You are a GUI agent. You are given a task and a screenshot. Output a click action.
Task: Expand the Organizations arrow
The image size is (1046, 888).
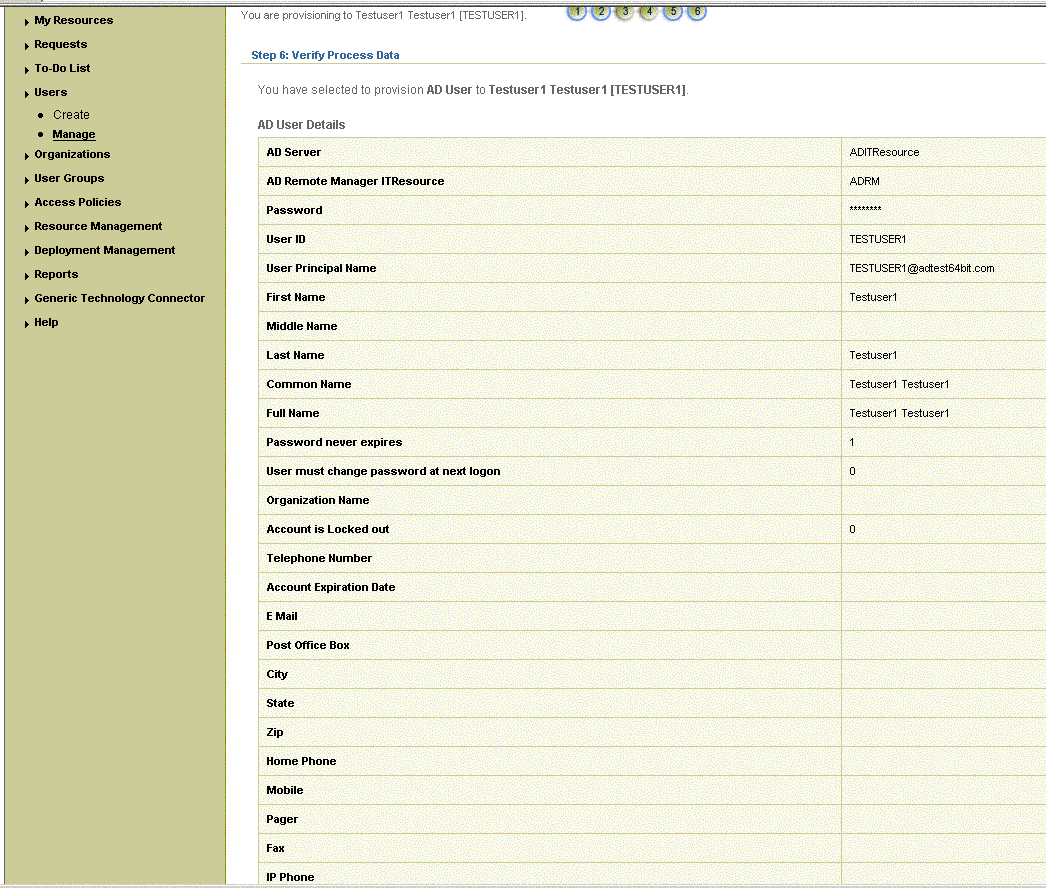coord(27,156)
